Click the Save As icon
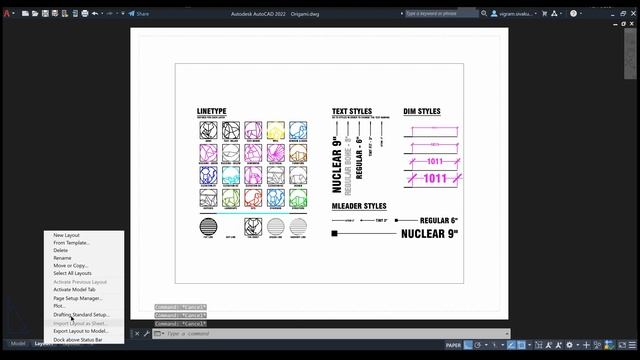 pyautogui.click(x=55, y=13)
